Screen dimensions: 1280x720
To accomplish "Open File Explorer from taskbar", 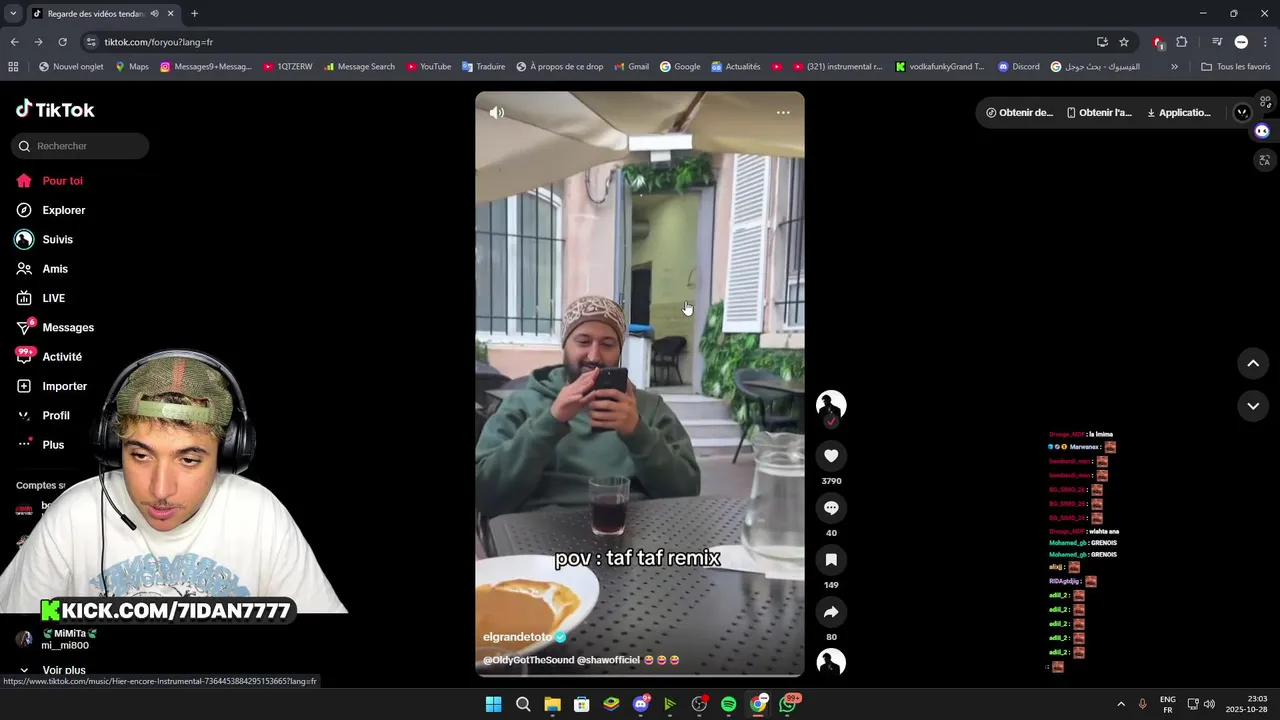I will click(x=552, y=704).
